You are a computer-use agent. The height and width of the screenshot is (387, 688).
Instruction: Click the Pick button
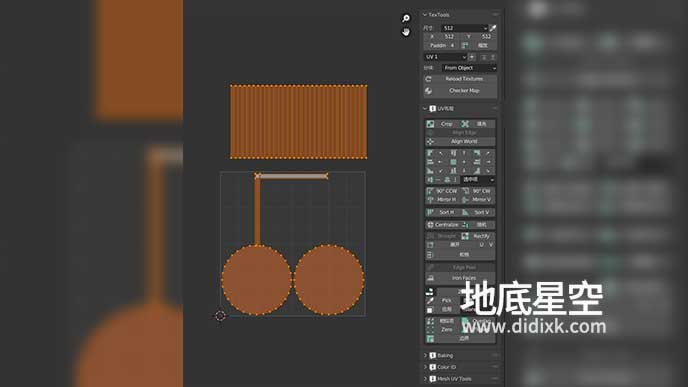[x=443, y=301]
